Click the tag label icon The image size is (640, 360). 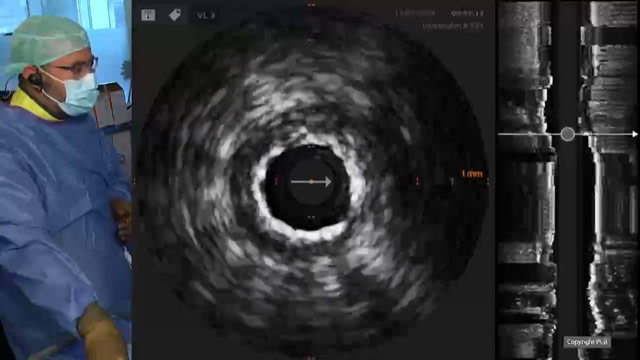(x=175, y=15)
